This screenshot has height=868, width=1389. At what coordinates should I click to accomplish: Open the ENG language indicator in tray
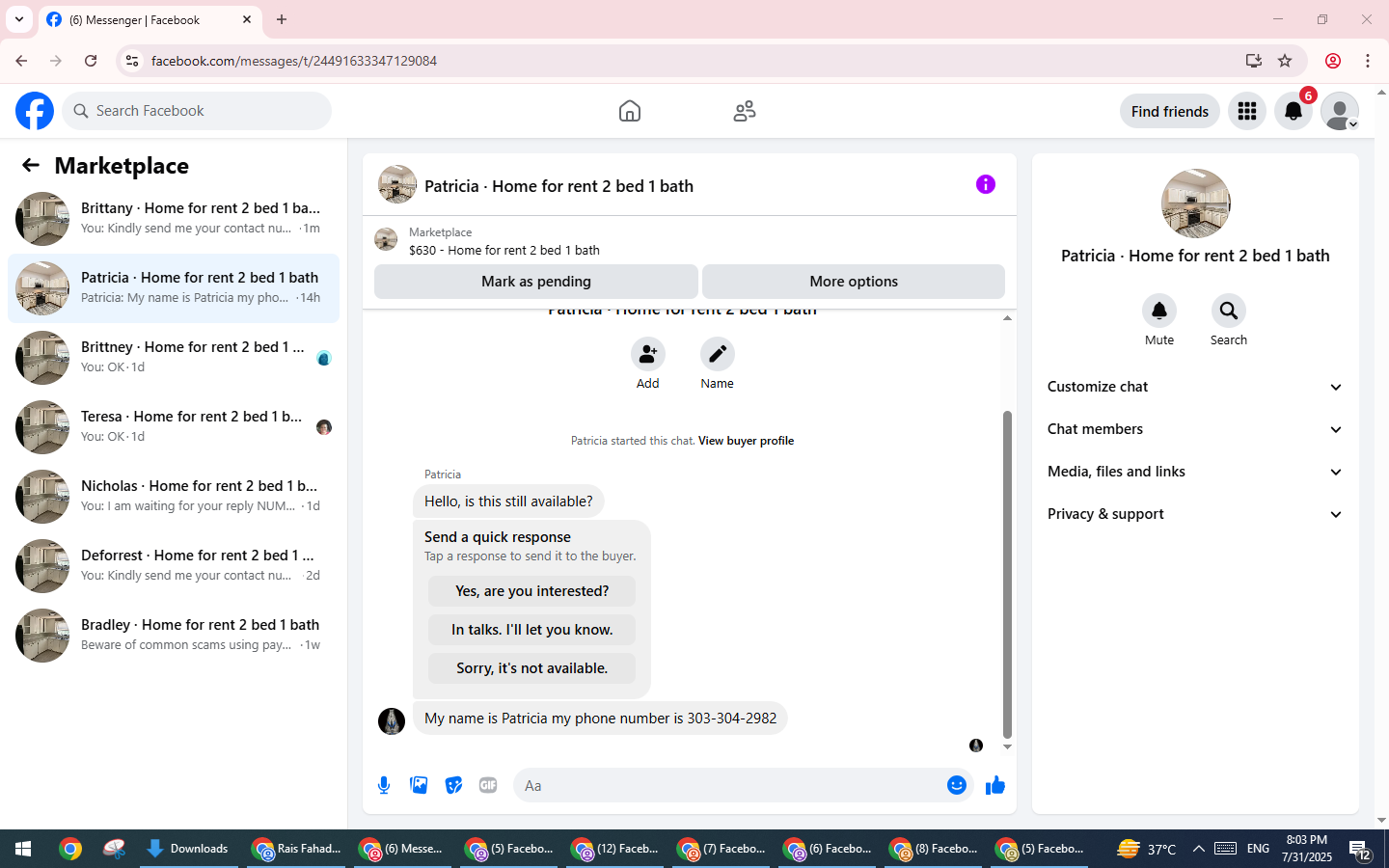pos(1258,849)
